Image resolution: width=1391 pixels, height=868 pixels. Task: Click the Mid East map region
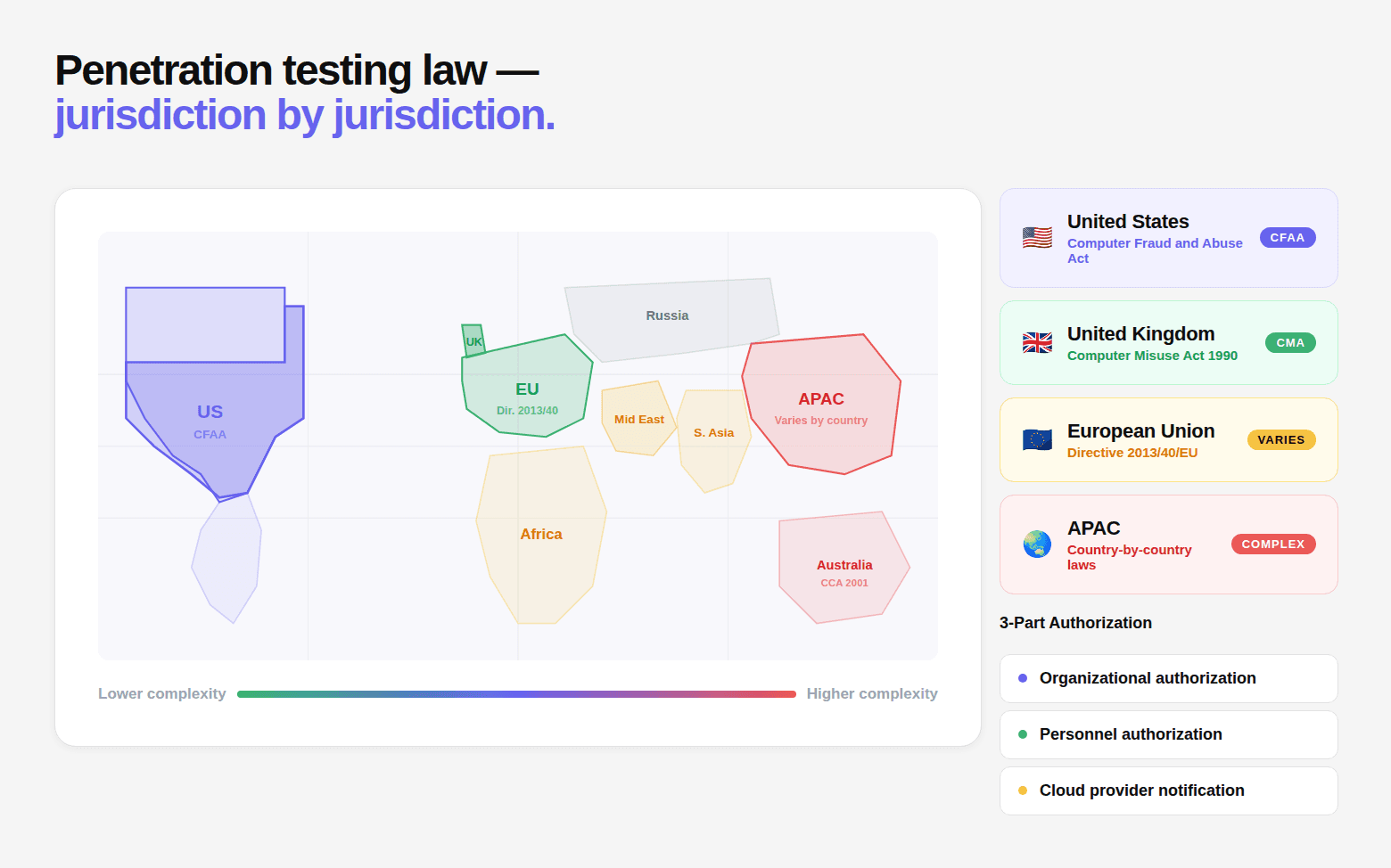click(638, 419)
